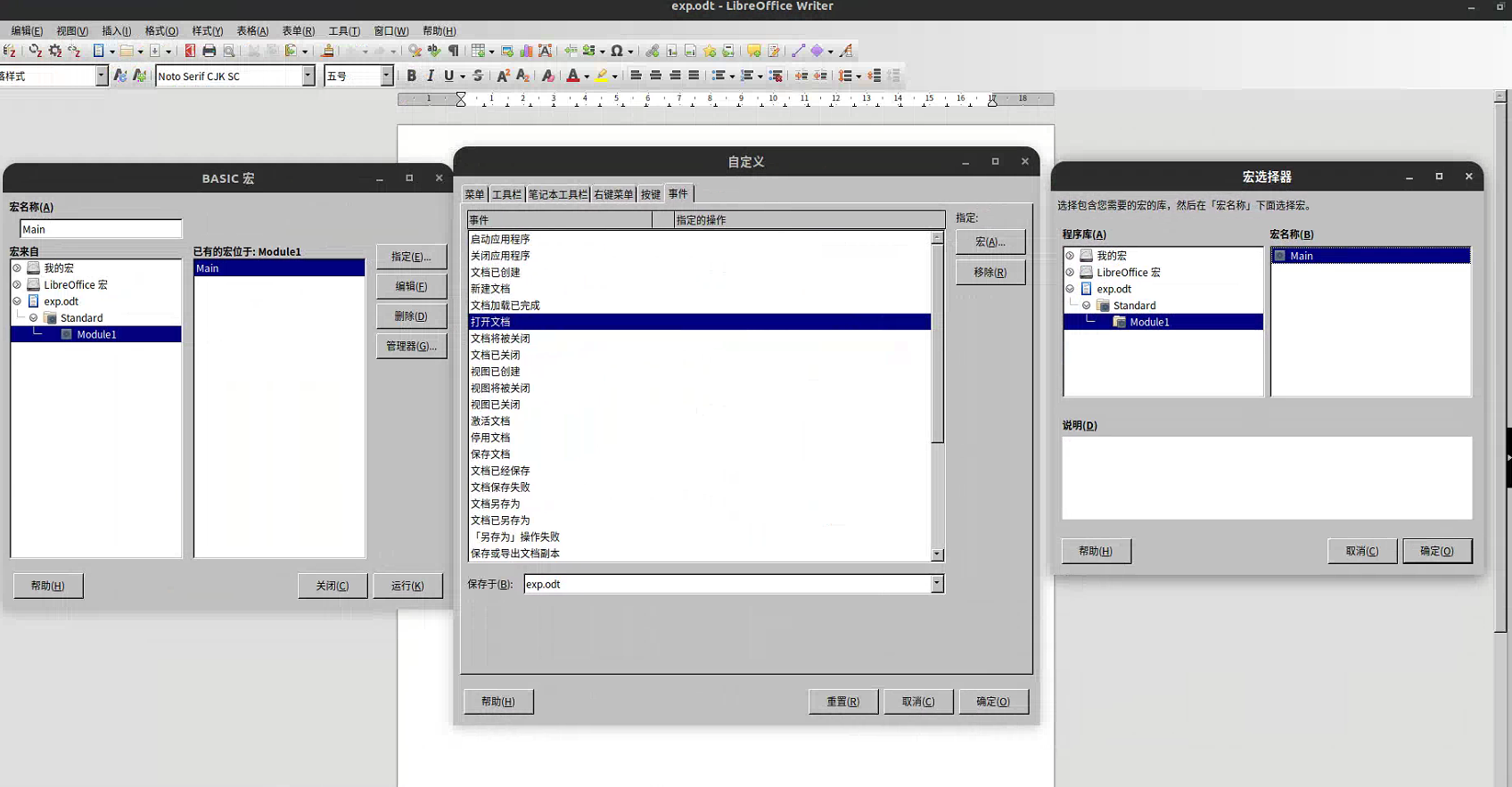Click the Insert Image icon
Screen dimensions: 1512x787
[507, 51]
